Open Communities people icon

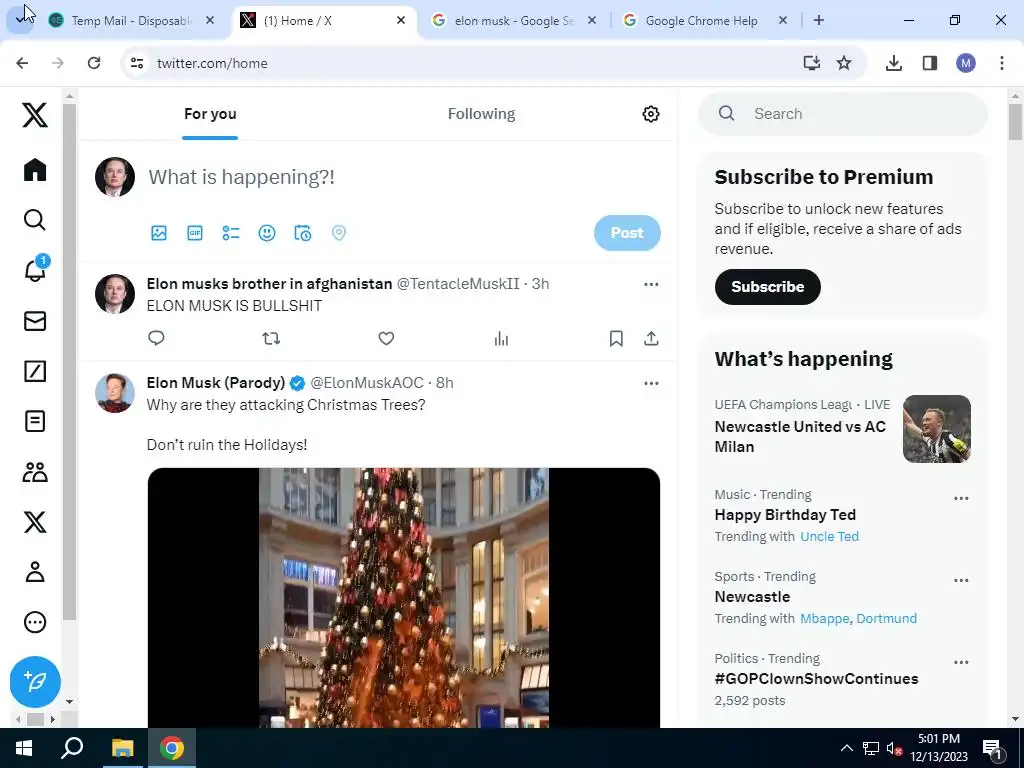pos(35,472)
